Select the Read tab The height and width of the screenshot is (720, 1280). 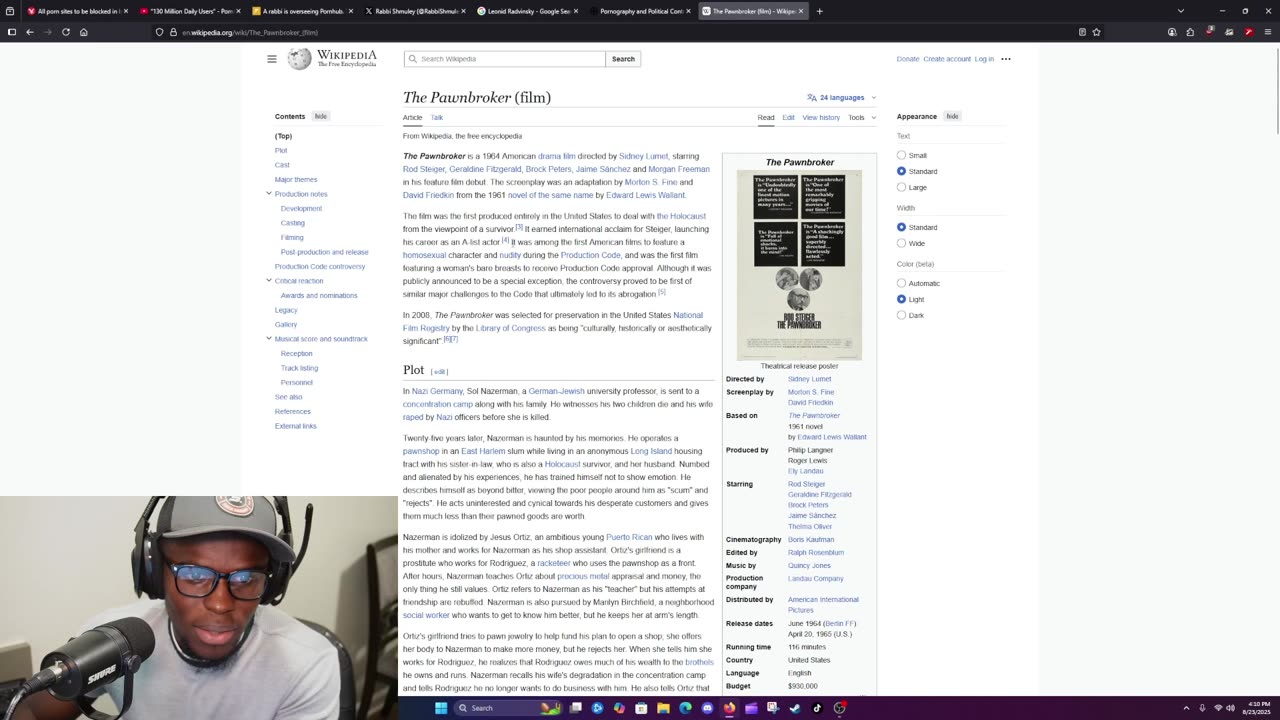(x=766, y=117)
